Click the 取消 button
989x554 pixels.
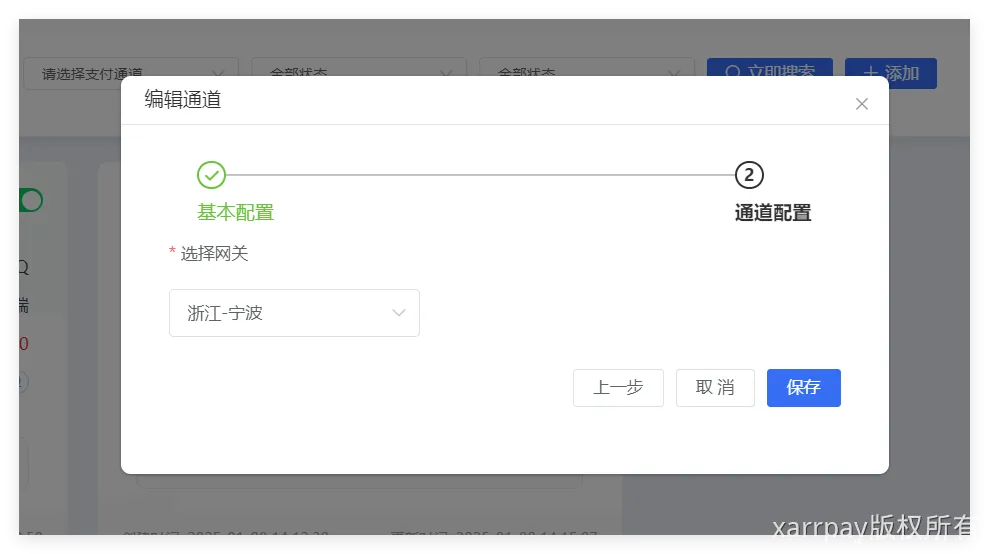(x=715, y=388)
